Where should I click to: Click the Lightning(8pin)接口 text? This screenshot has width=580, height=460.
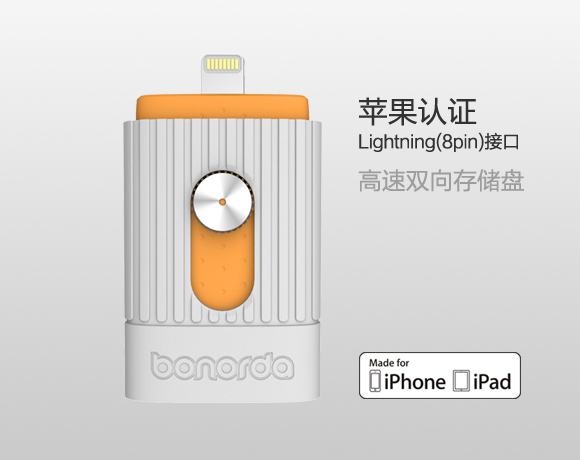click(438, 142)
